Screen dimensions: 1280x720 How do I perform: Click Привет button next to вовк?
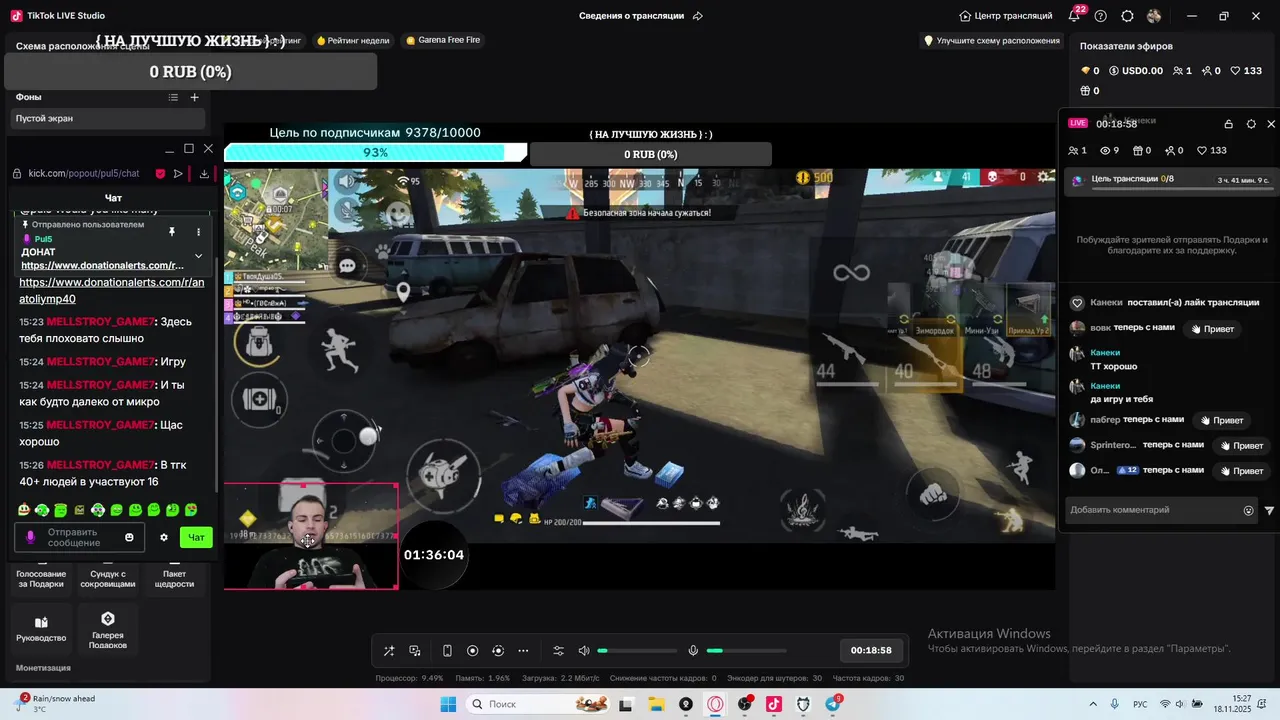[x=1212, y=329]
